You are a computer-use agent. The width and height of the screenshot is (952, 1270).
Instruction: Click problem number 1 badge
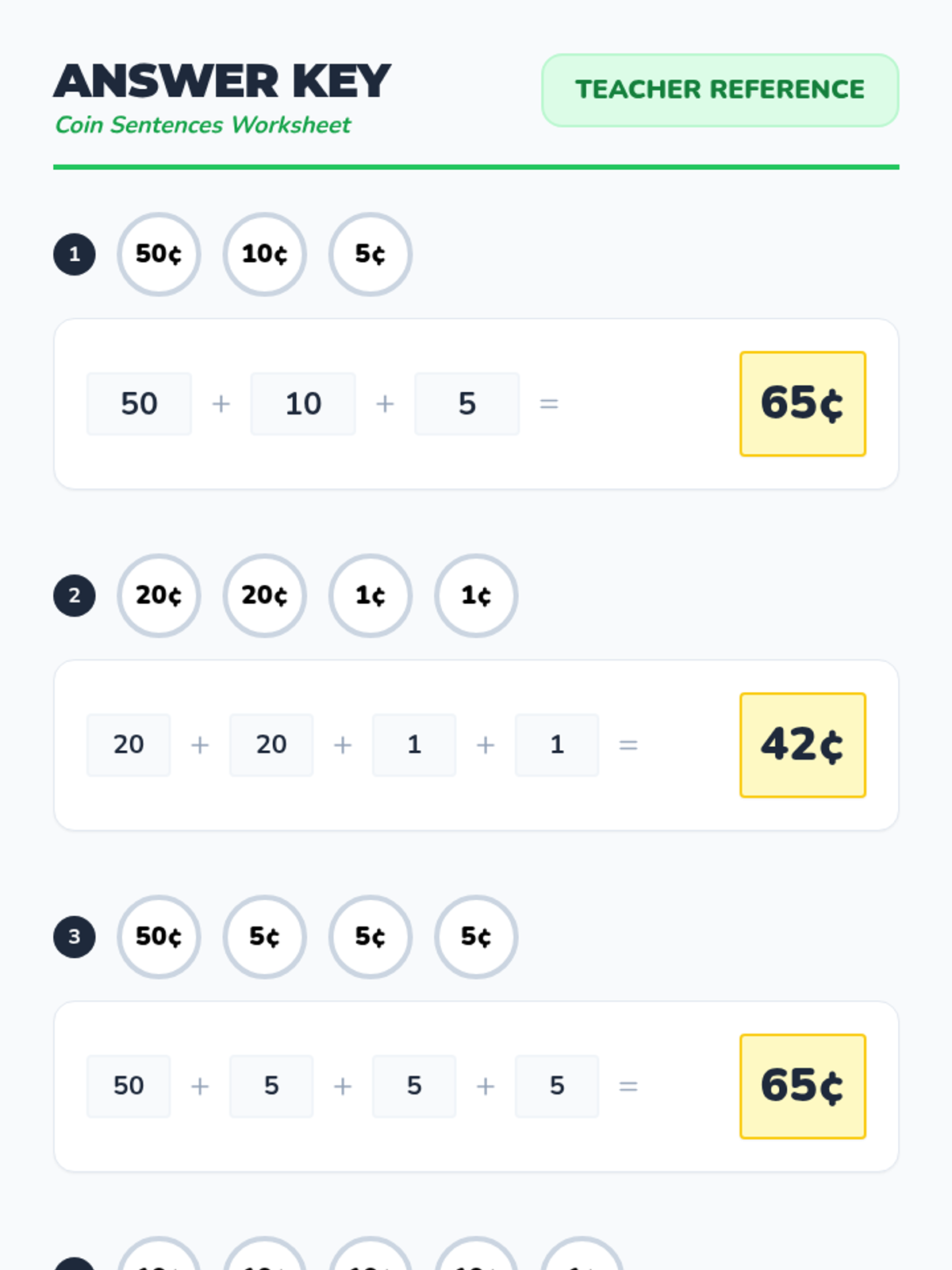point(75,254)
